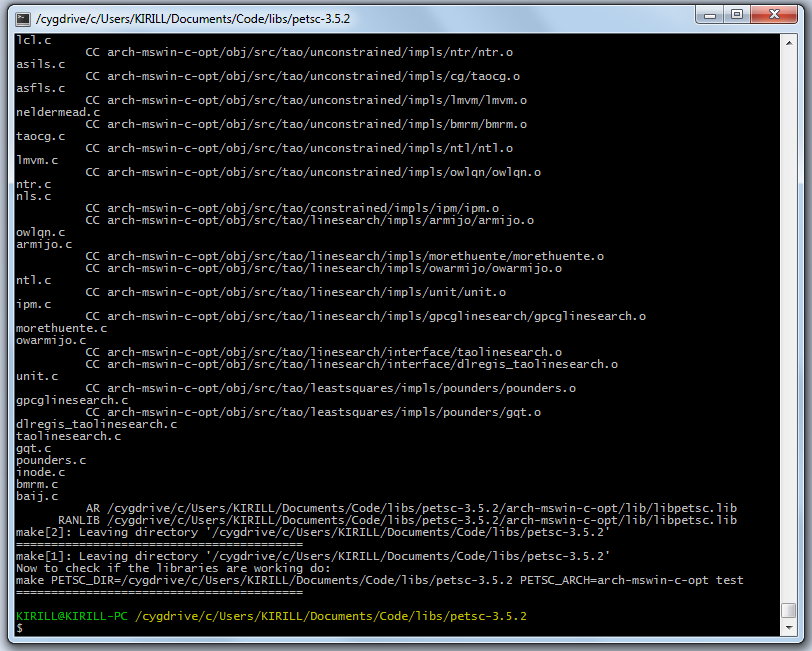Click the CC line ending in morethuente.o

pos(345,256)
